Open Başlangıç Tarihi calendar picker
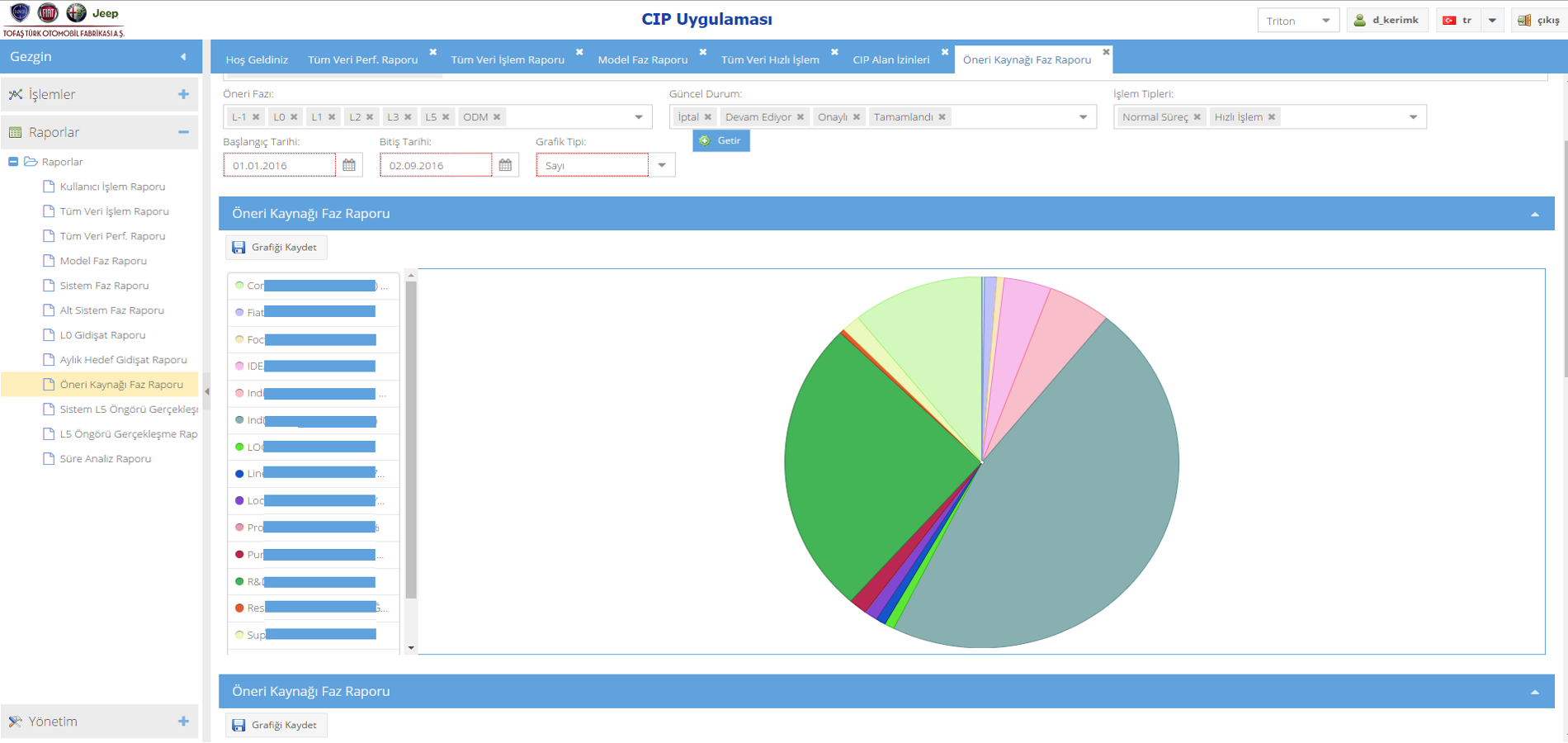The height and width of the screenshot is (743, 1568). [x=349, y=165]
